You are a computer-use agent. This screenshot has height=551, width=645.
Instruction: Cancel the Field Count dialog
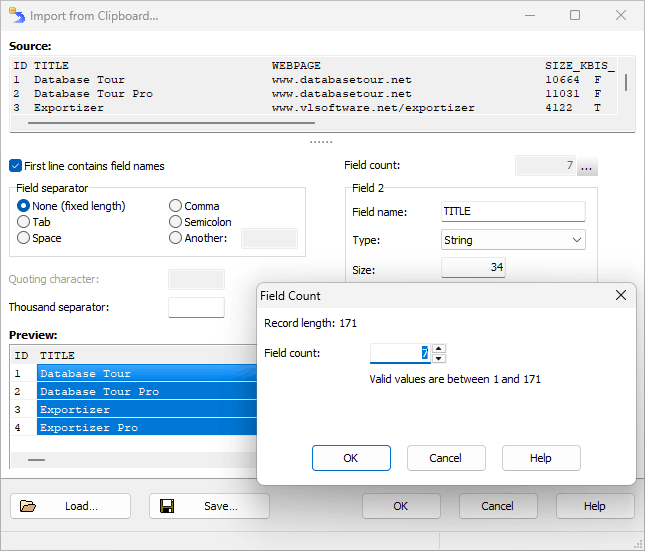(446, 458)
